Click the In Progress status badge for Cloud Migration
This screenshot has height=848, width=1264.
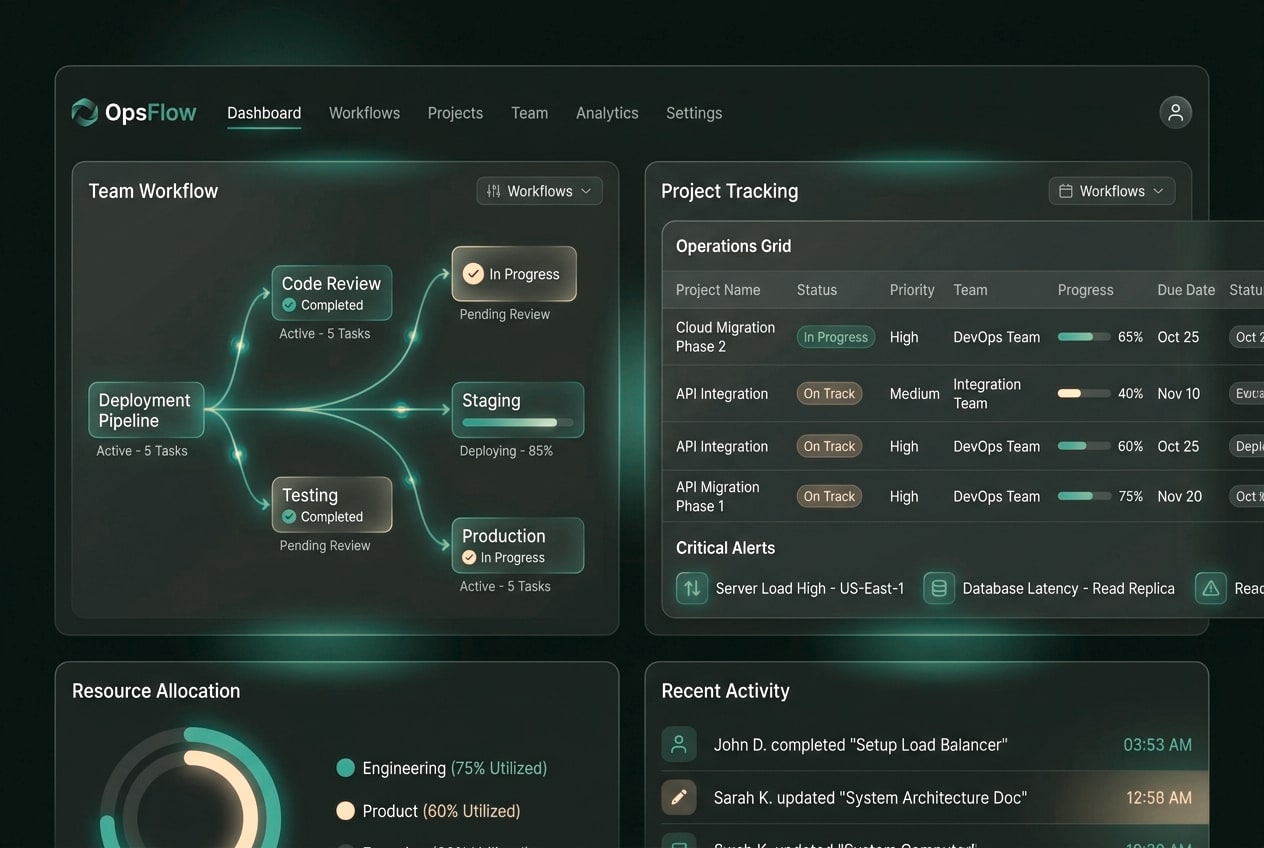[x=836, y=337]
